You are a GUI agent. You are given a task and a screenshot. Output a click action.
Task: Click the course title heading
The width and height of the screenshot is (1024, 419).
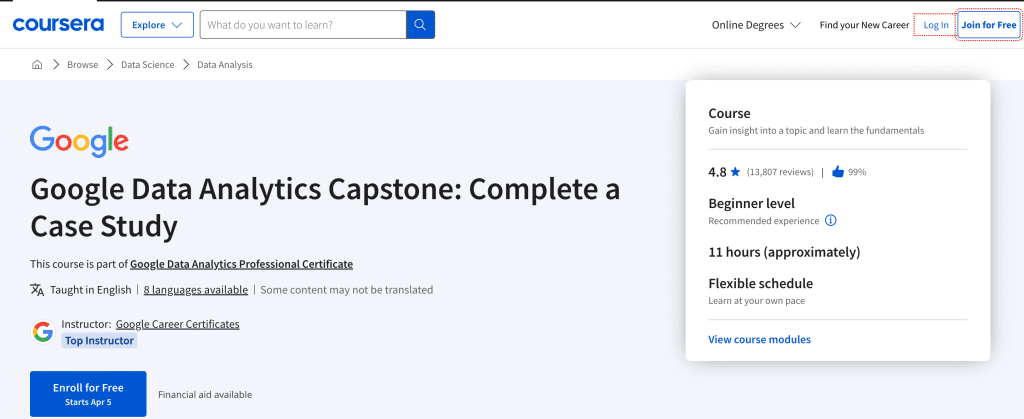[x=325, y=208]
